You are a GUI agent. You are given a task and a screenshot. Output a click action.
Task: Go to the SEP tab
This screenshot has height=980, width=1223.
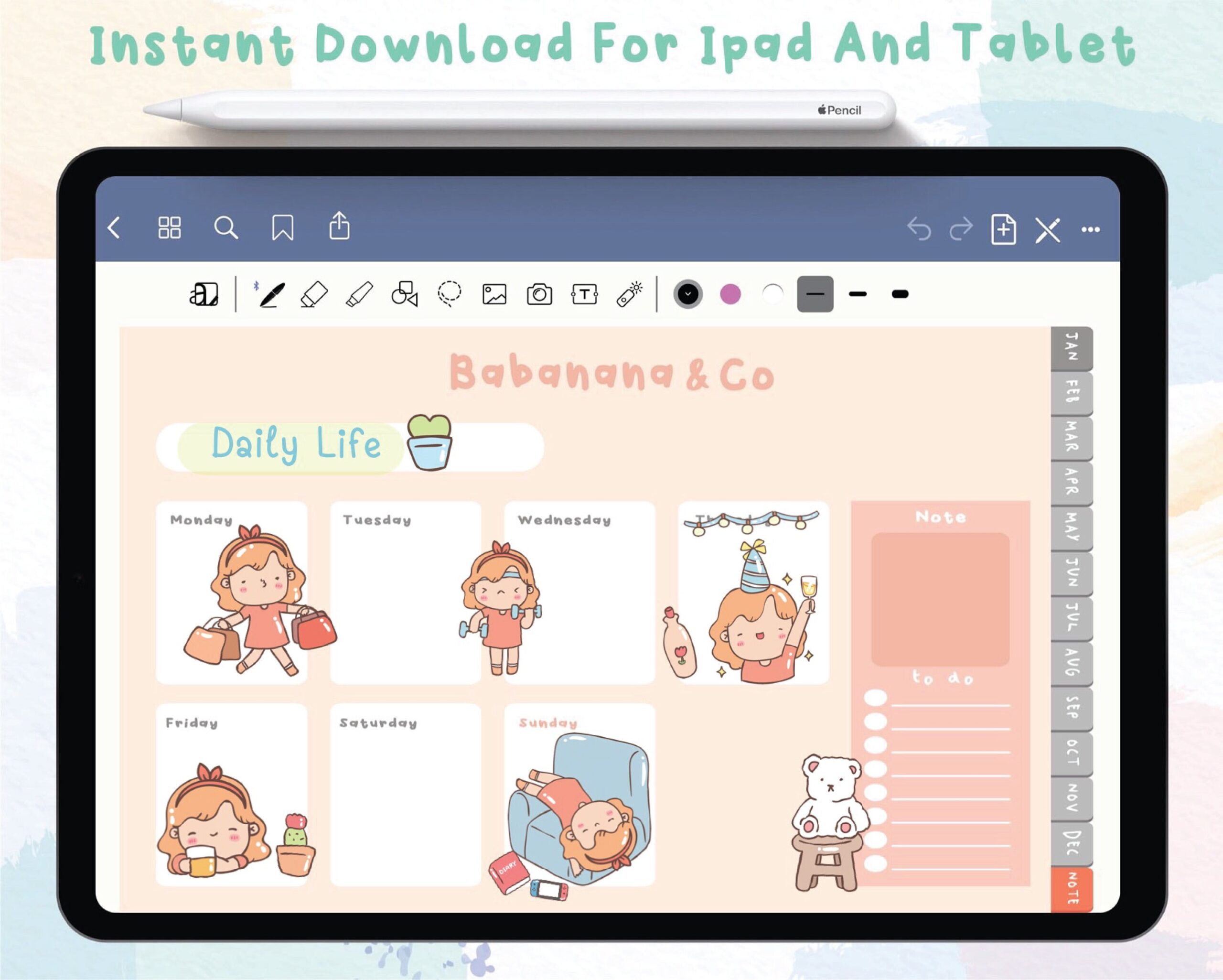click(x=1072, y=708)
